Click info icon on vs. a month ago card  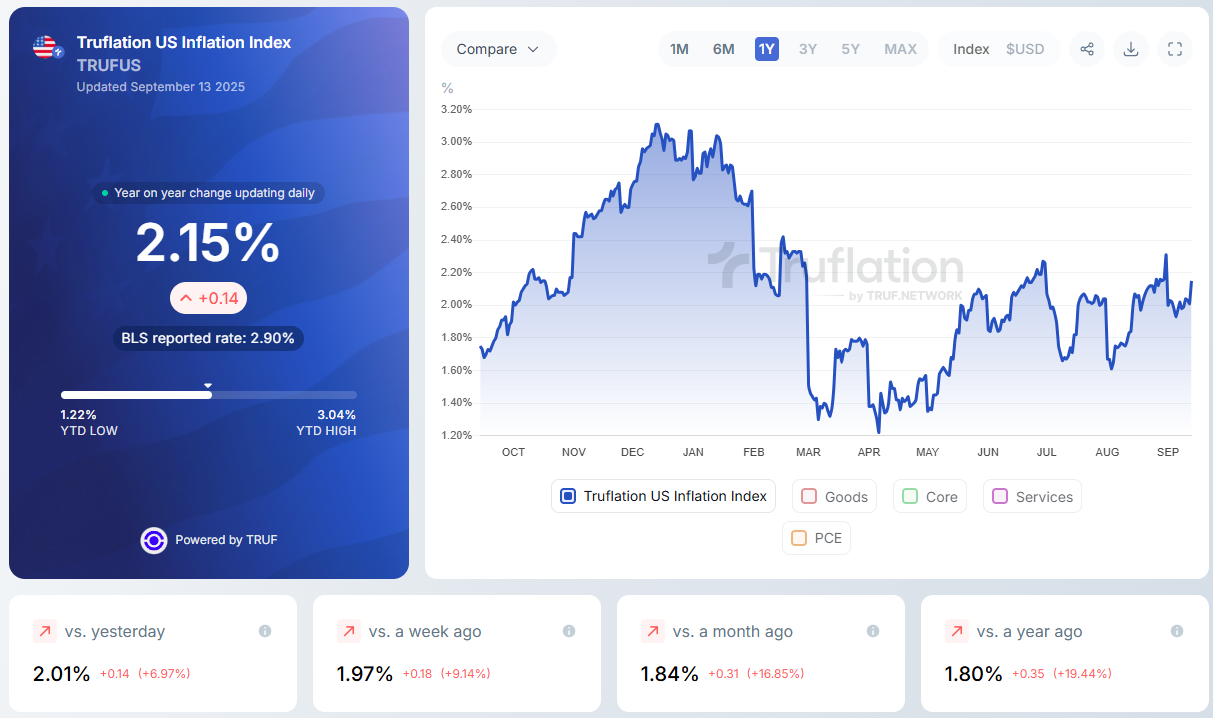pyautogui.click(x=873, y=631)
